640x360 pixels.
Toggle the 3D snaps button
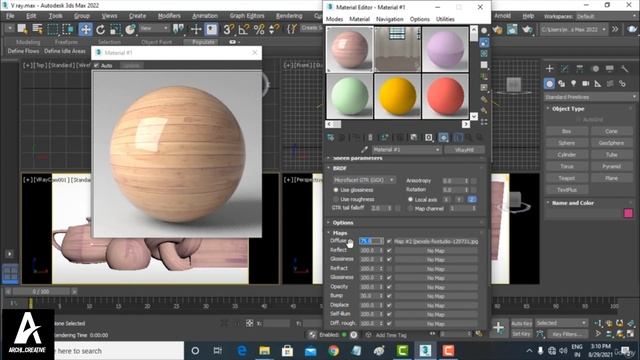(x=229, y=29)
